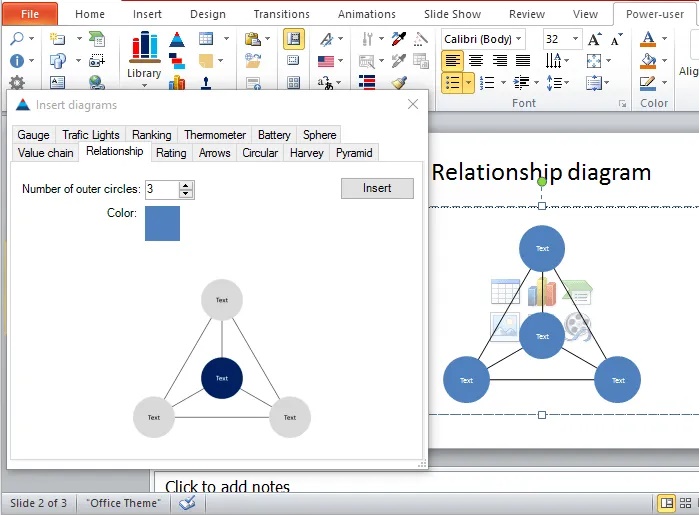This screenshot has width=700, height=515.
Task: Open the Thermometer diagram tab
Action: point(215,135)
